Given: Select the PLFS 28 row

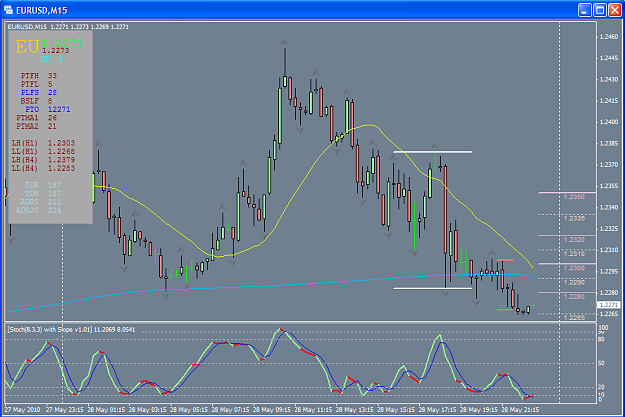Looking at the screenshot, I should click(39, 92).
